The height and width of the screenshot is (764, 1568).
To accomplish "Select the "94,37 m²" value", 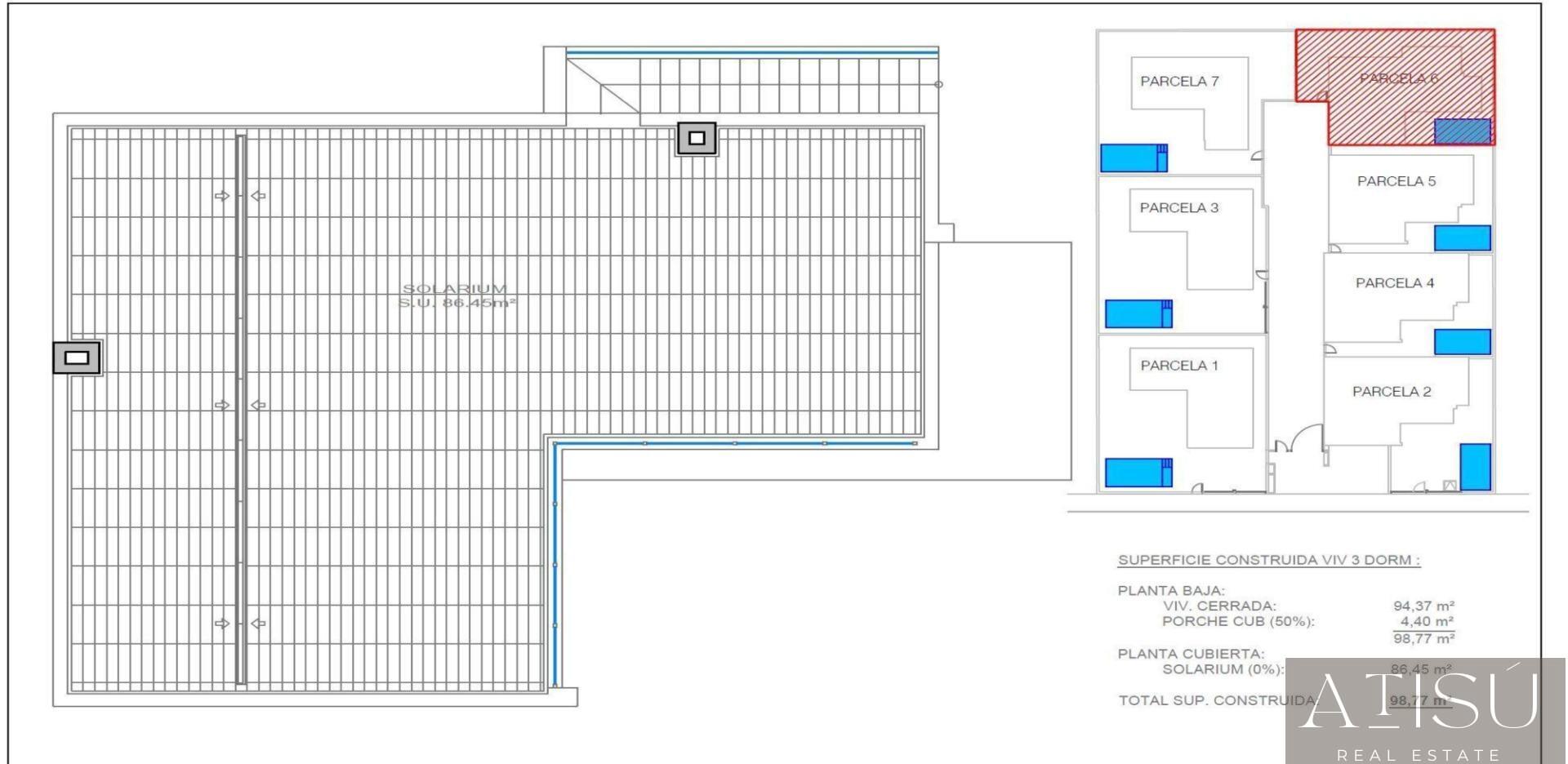I will [x=1423, y=606].
